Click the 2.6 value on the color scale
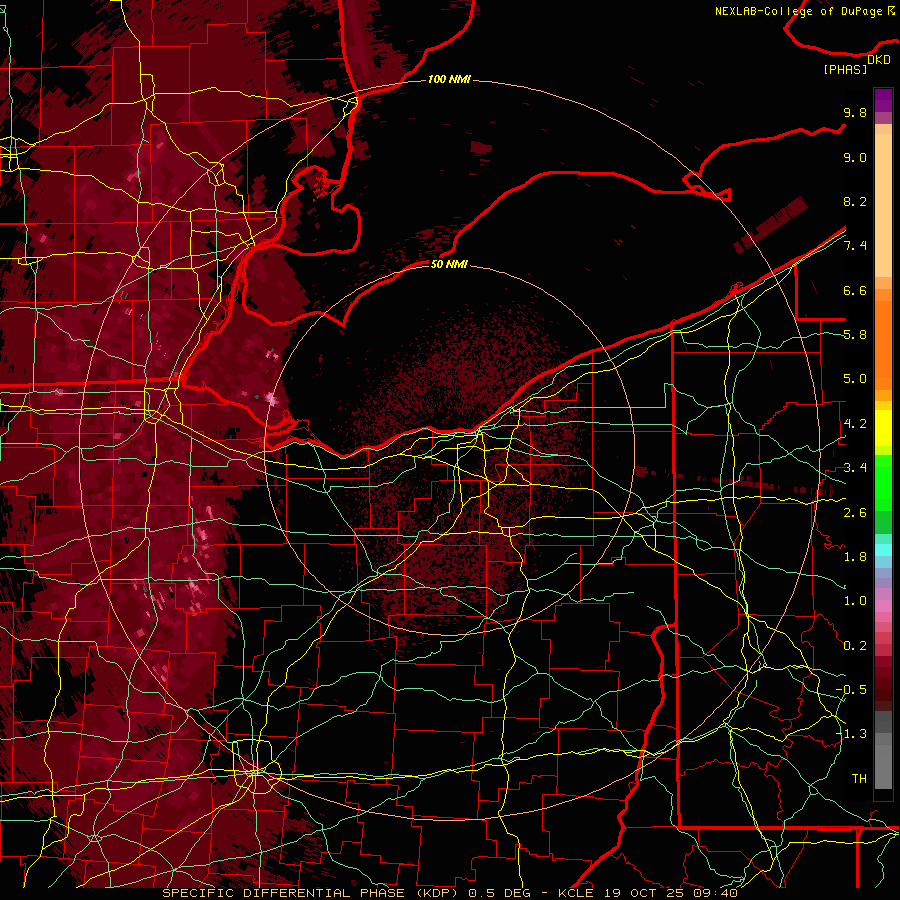Image resolution: width=900 pixels, height=900 pixels. pyautogui.click(x=855, y=512)
